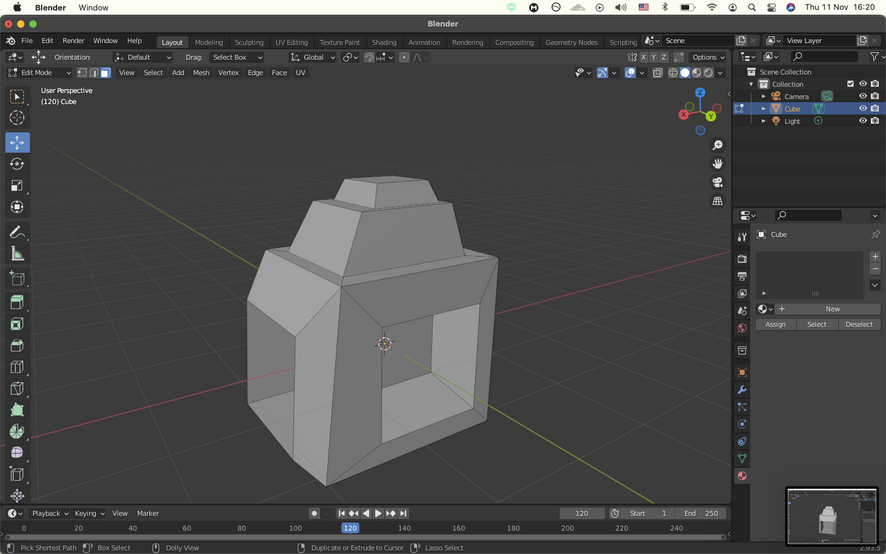Select the Extrude Region tool
This screenshot has height=554, width=886.
point(17,302)
